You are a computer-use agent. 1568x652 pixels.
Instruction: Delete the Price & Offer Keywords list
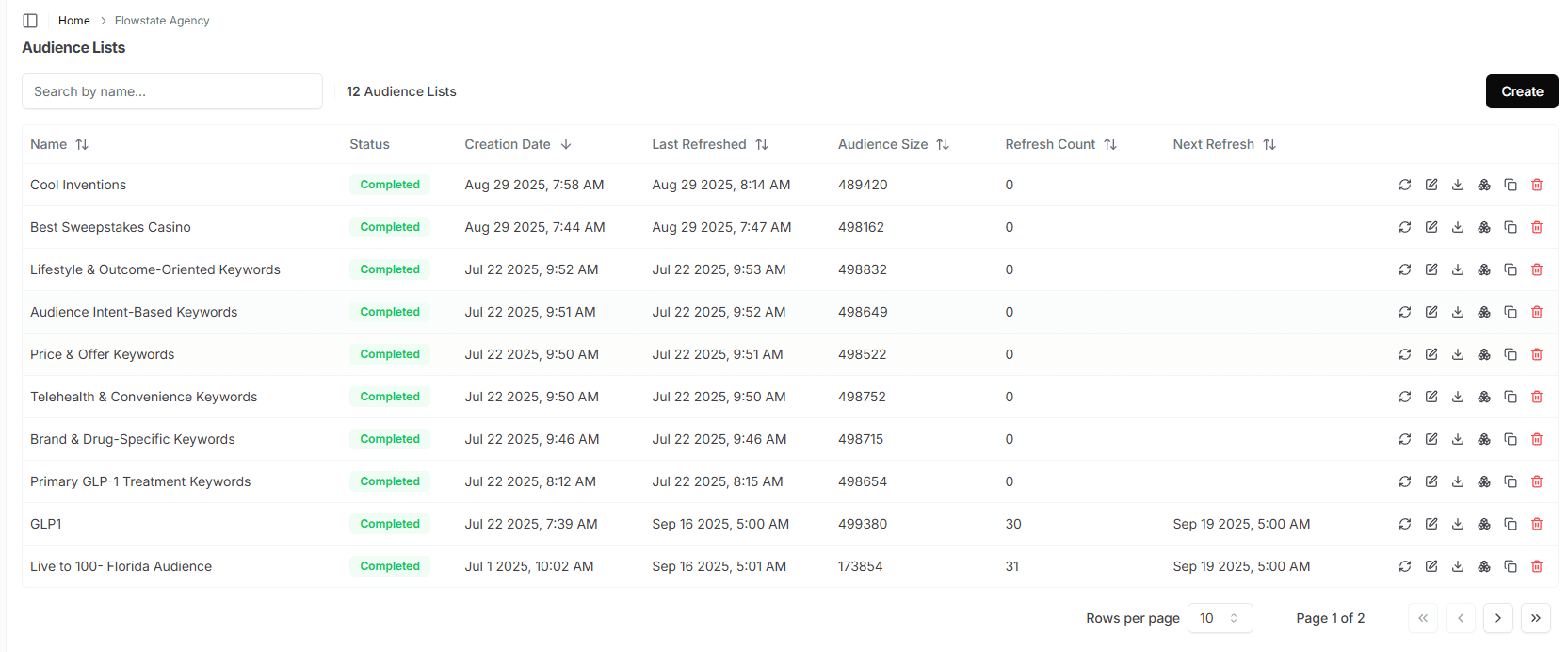click(x=1537, y=354)
